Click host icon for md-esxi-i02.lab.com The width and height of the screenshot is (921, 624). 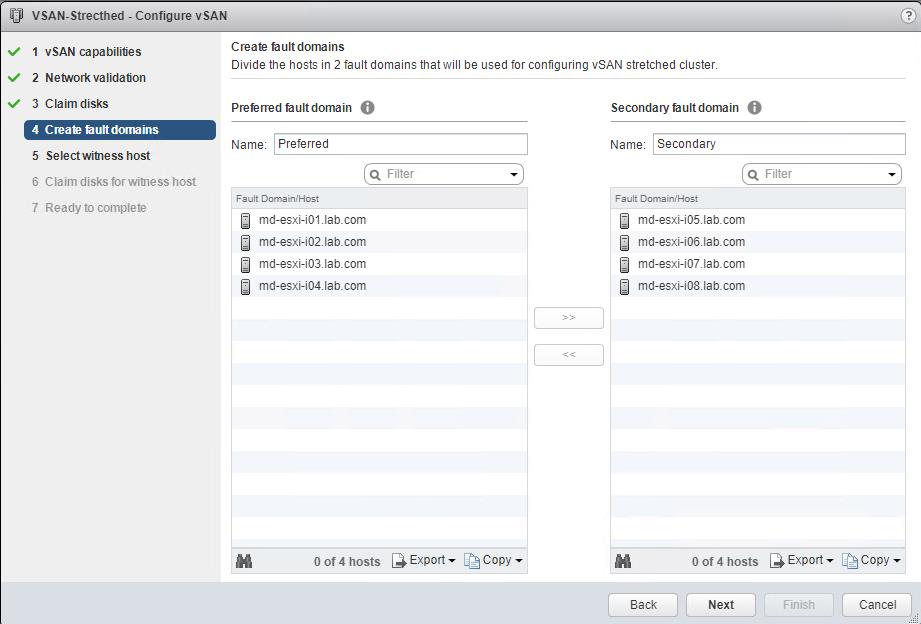pos(246,242)
